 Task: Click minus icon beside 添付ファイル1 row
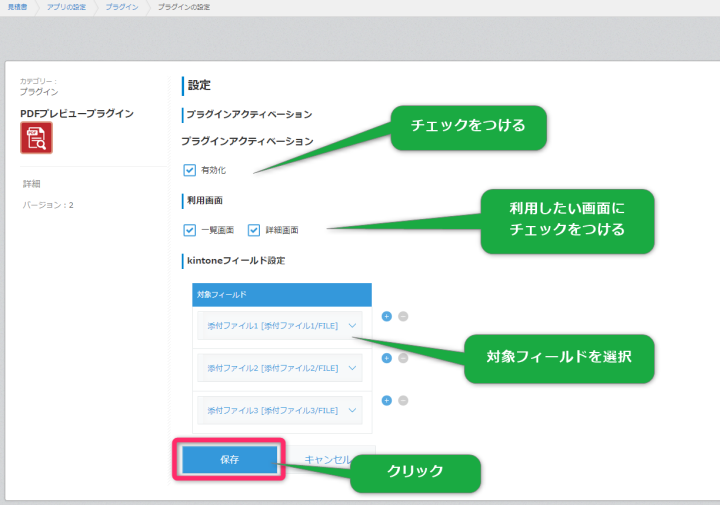click(x=403, y=316)
